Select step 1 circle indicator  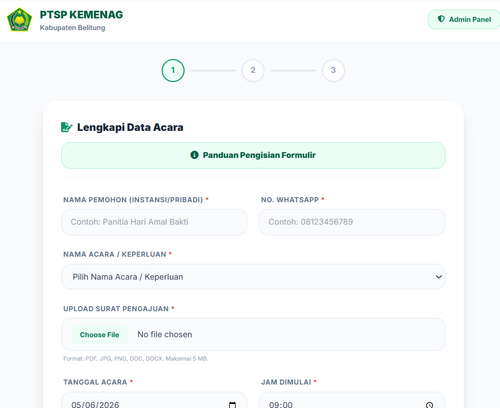point(173,70)
